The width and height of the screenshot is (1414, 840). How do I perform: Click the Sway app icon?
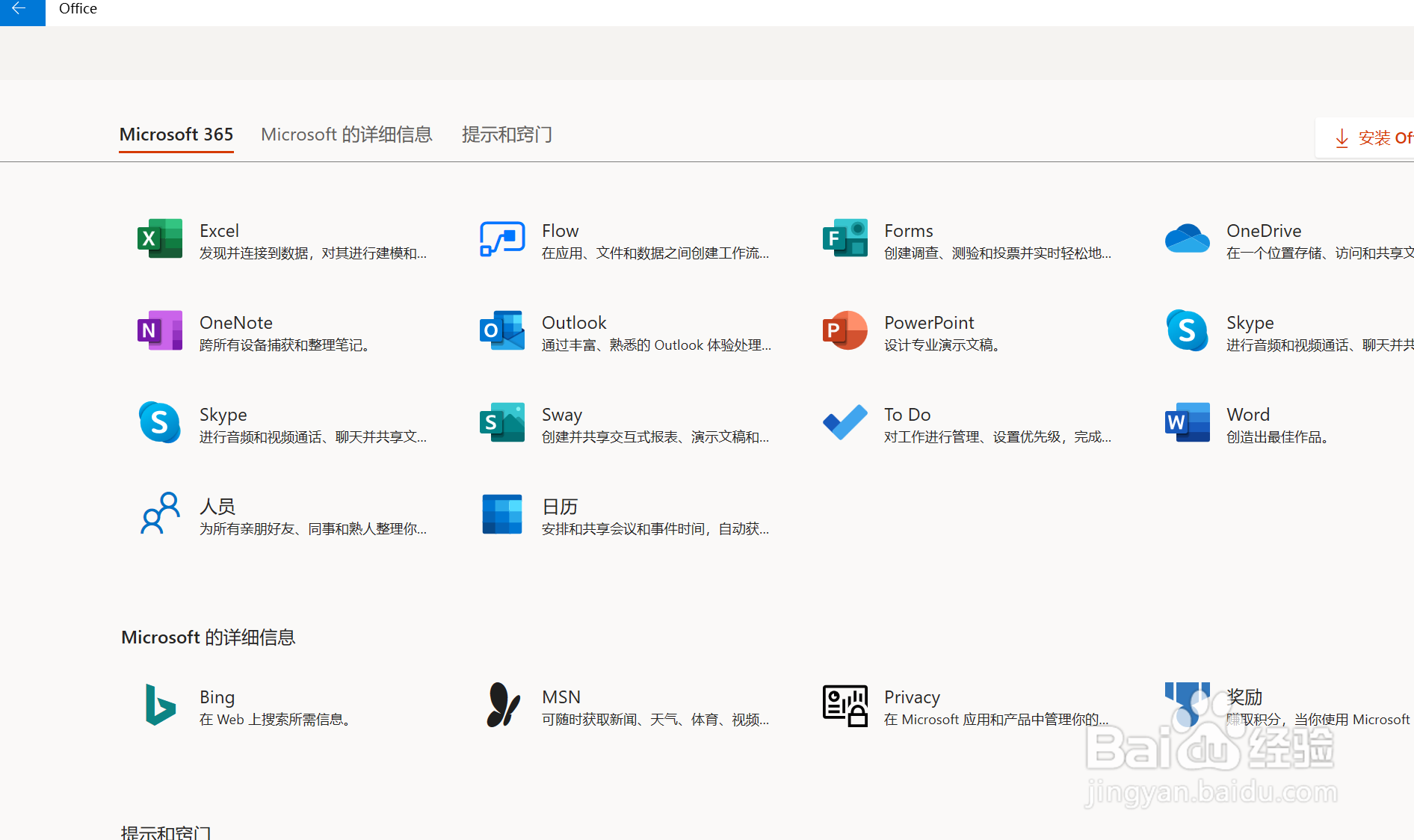tap(502, 423)
